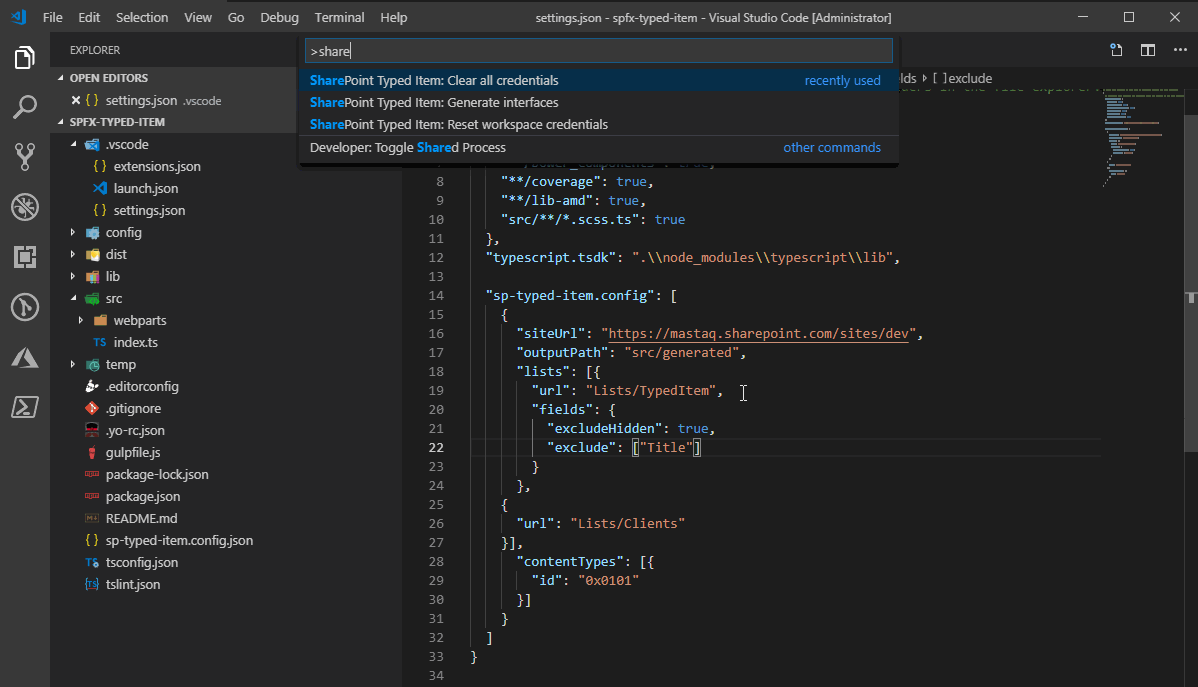1198x687 pixels.
Task: Open the PowerShell terminal icon in sidebar
Action: (x=25, y=407)
